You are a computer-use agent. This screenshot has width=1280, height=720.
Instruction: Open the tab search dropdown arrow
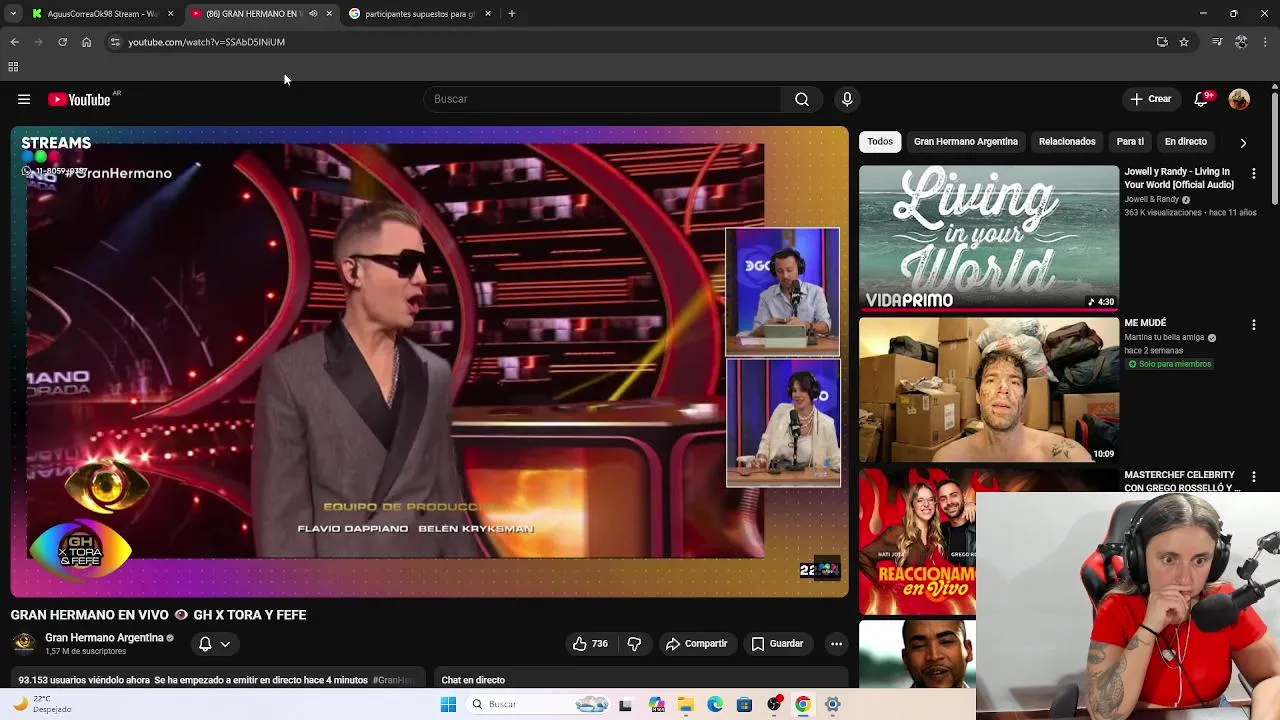13,14
